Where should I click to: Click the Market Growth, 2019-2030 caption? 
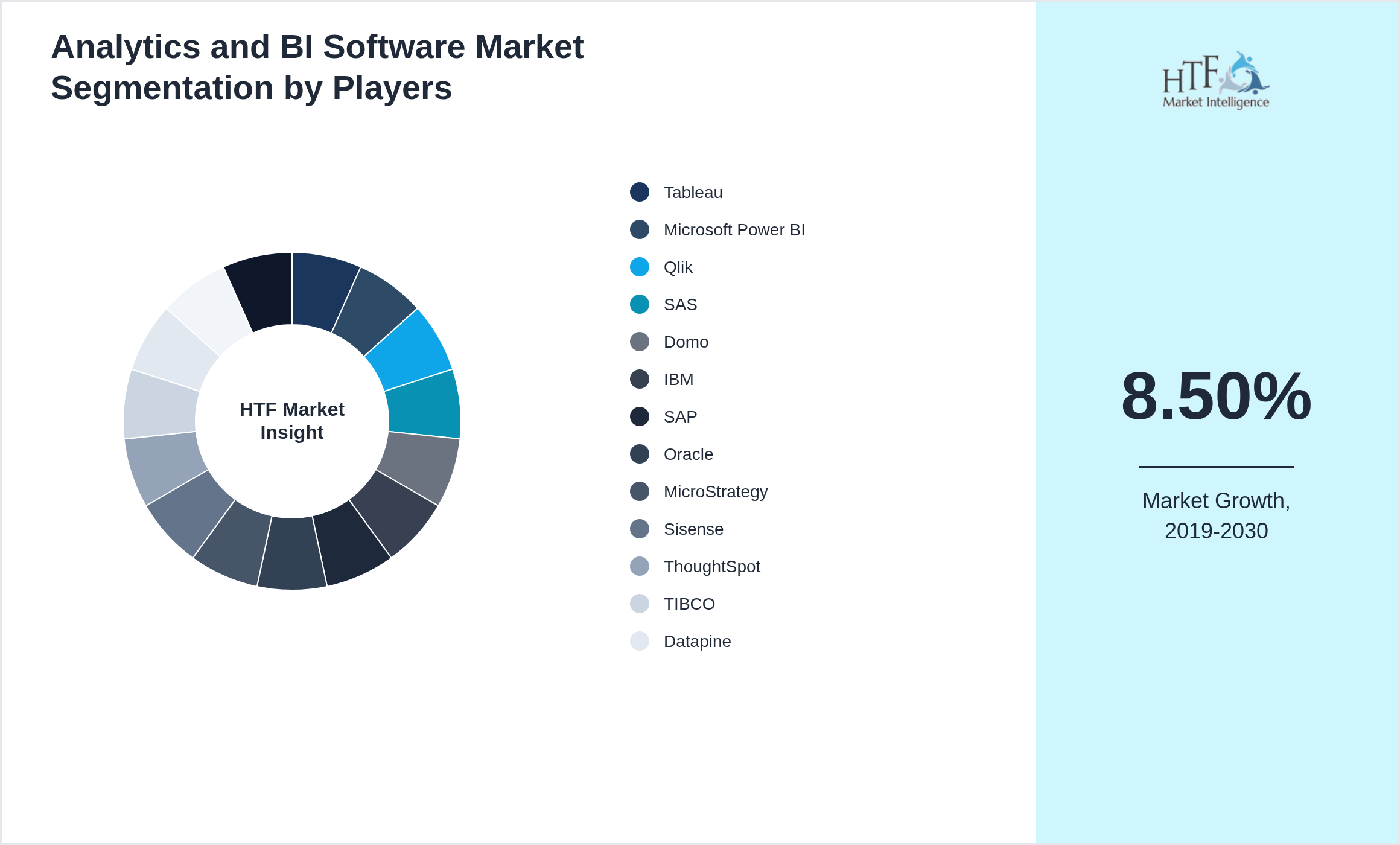click(1216, 515)
